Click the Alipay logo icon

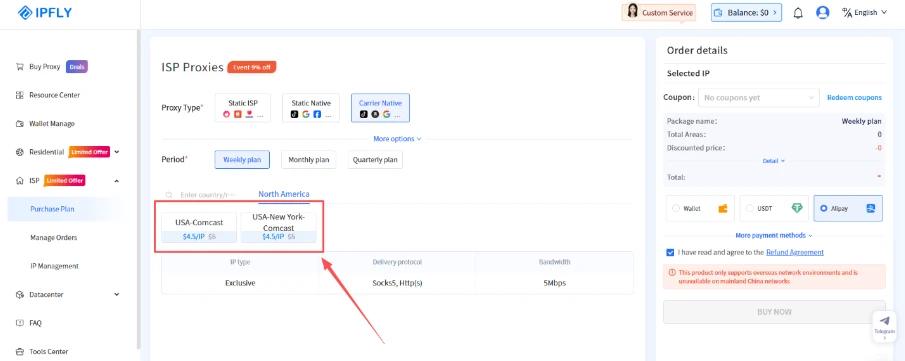coord(871,209)
